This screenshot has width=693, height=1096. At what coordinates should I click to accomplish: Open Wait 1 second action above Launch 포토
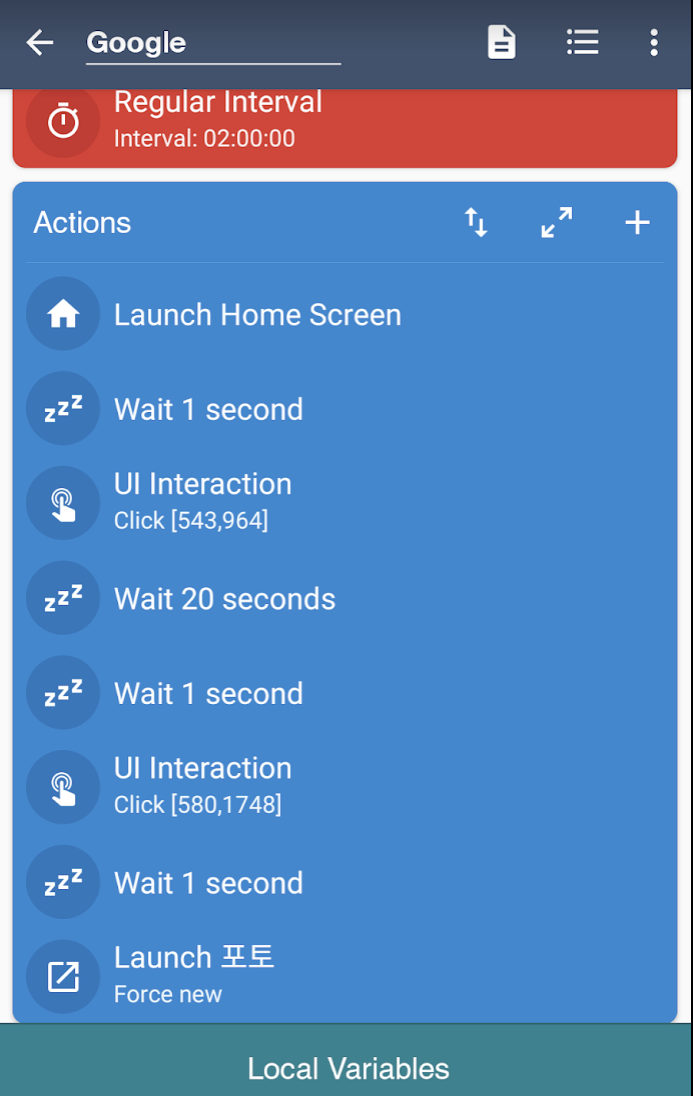pos(345,883)
